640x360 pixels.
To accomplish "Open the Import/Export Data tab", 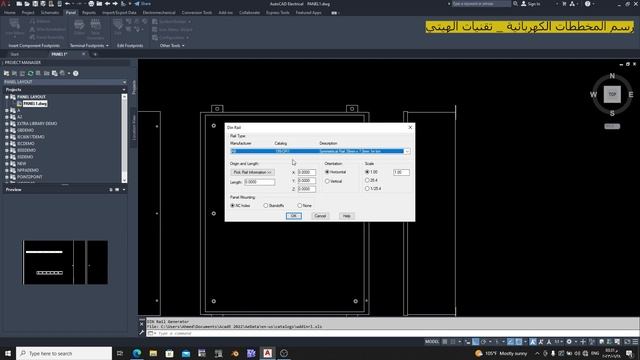I will point(119,13).
